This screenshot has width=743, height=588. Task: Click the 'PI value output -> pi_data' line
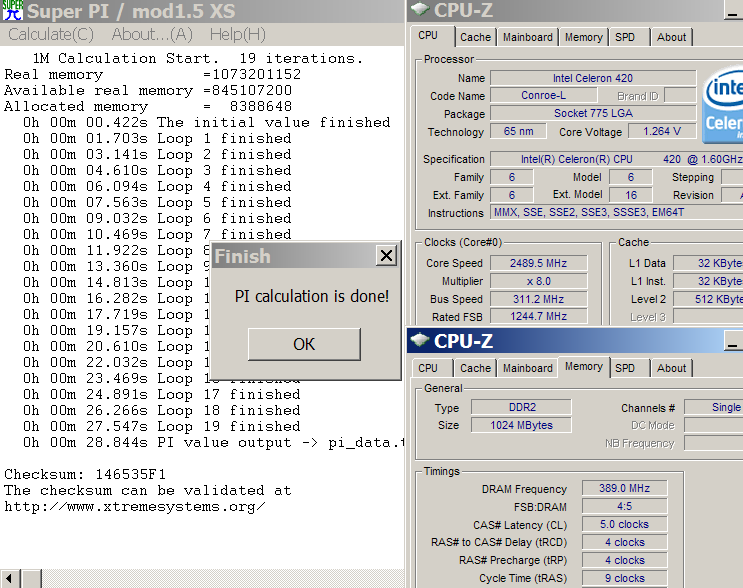(x=213, y=443)
